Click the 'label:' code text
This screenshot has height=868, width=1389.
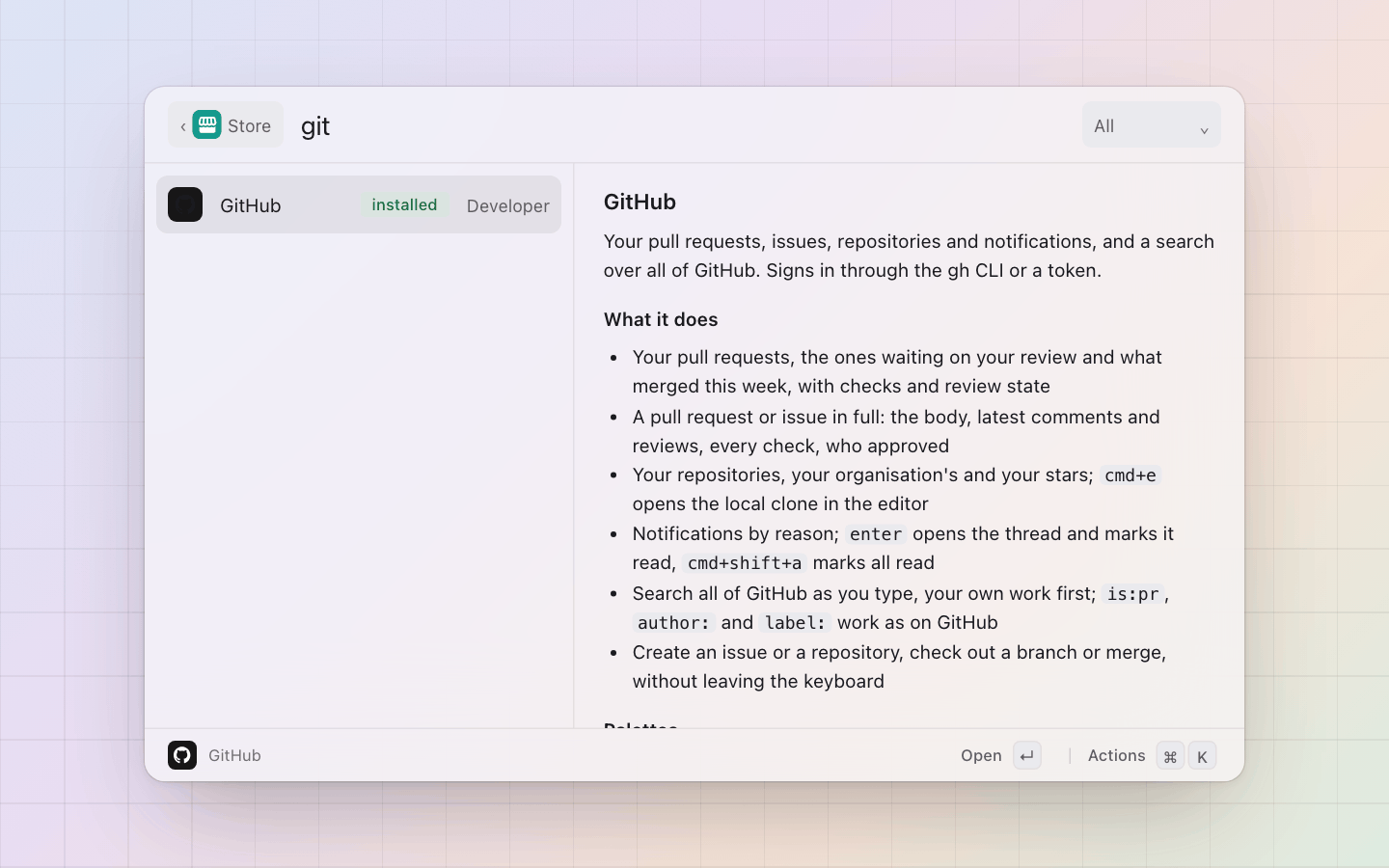point(795,623)
